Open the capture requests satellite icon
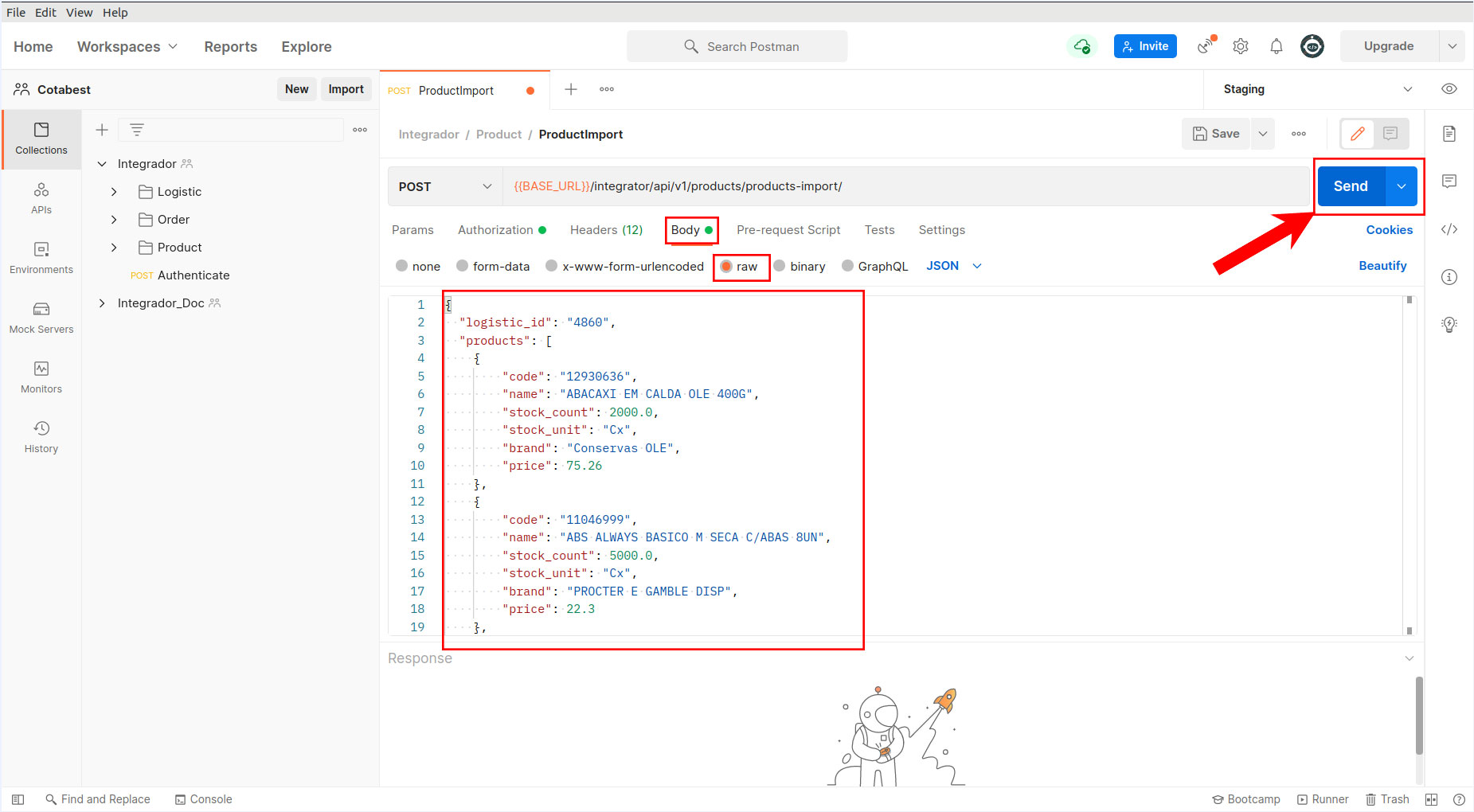 (1207, 46)
